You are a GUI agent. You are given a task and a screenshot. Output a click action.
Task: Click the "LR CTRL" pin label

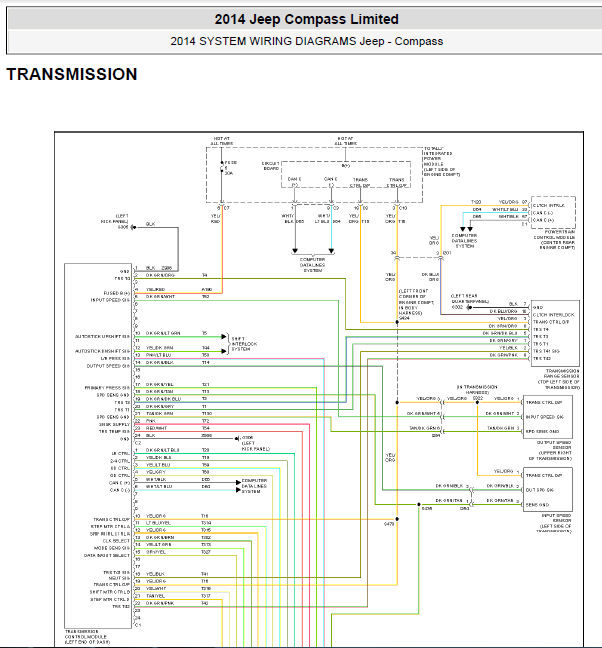click(120, 453)
